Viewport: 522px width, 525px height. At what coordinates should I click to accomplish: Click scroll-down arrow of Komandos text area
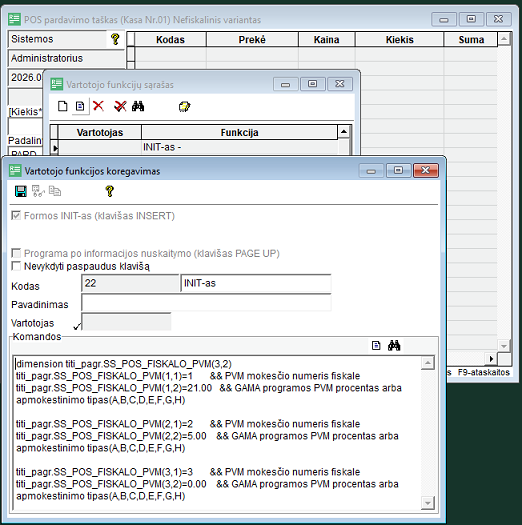(428, 503)
